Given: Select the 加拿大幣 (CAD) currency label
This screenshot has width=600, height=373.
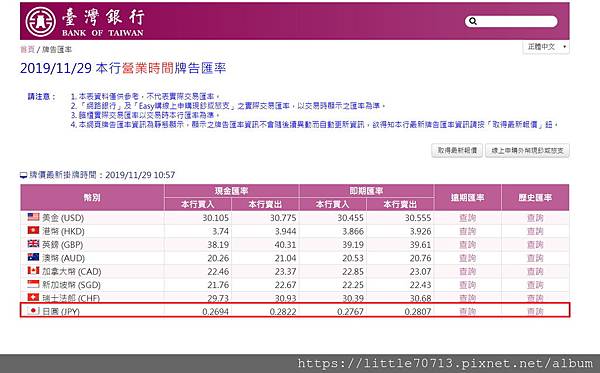Looking at the screenshot, I should pyautogui.click(x=72, y=271).
